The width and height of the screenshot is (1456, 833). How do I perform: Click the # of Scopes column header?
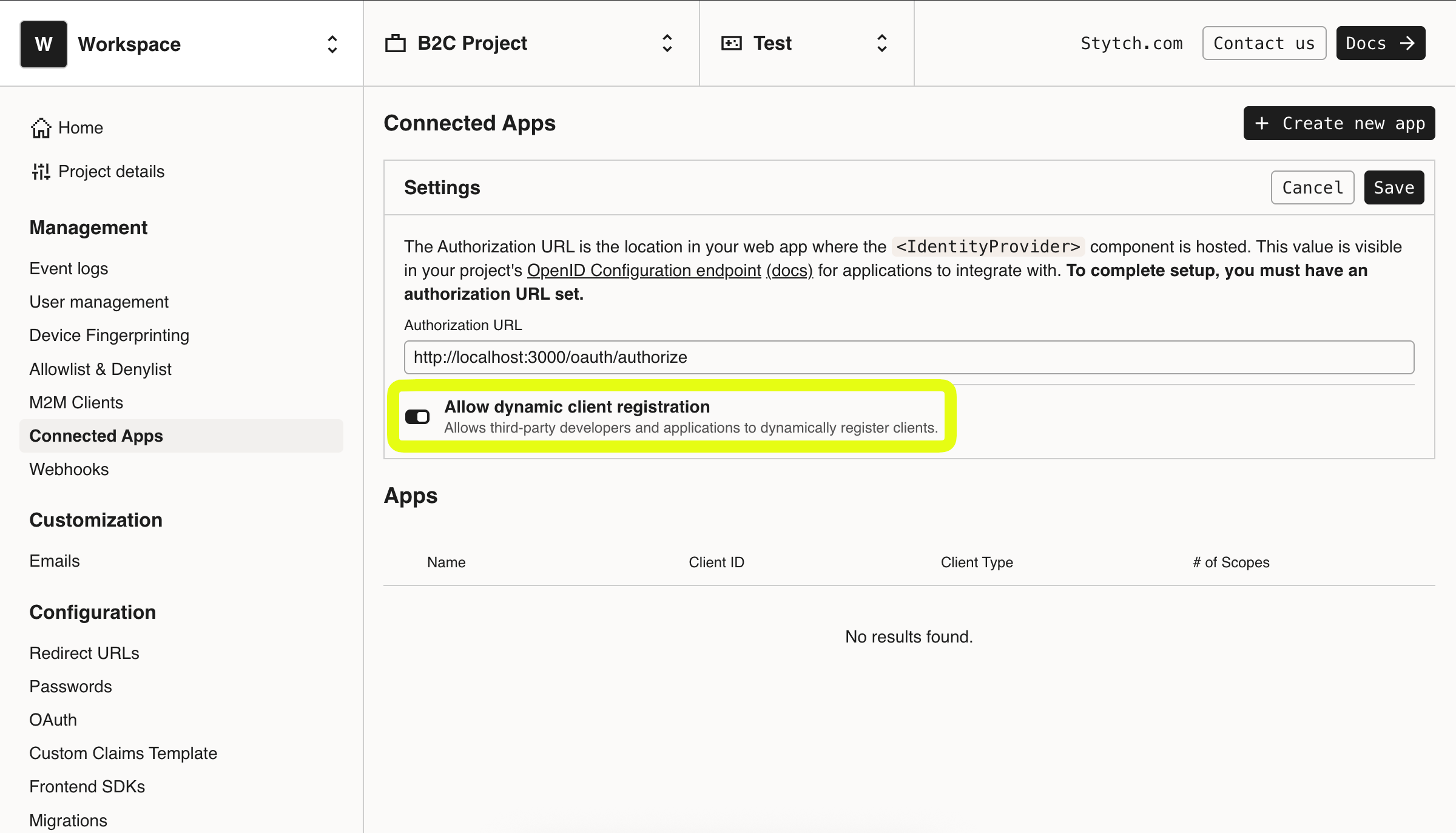coord(1231,562)
